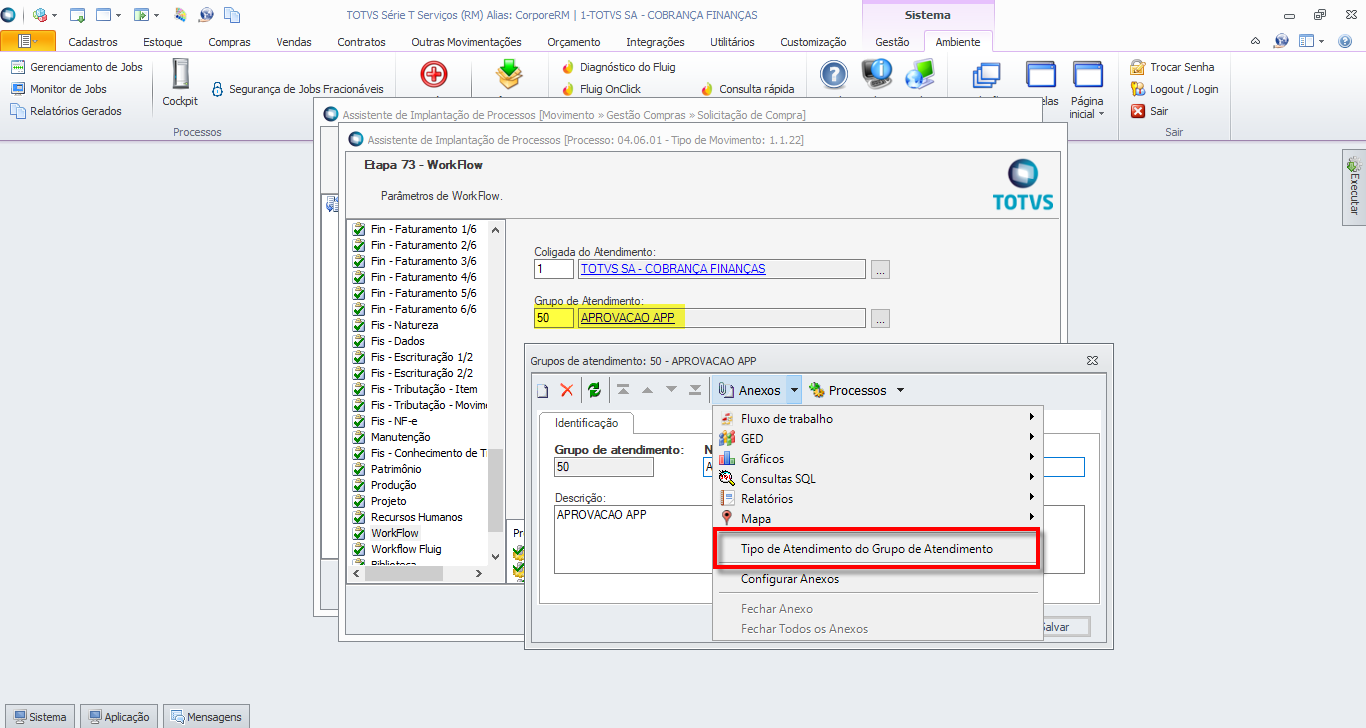
Task: Open Gerenciamento de Jobs
Action: tap(77, 67)
